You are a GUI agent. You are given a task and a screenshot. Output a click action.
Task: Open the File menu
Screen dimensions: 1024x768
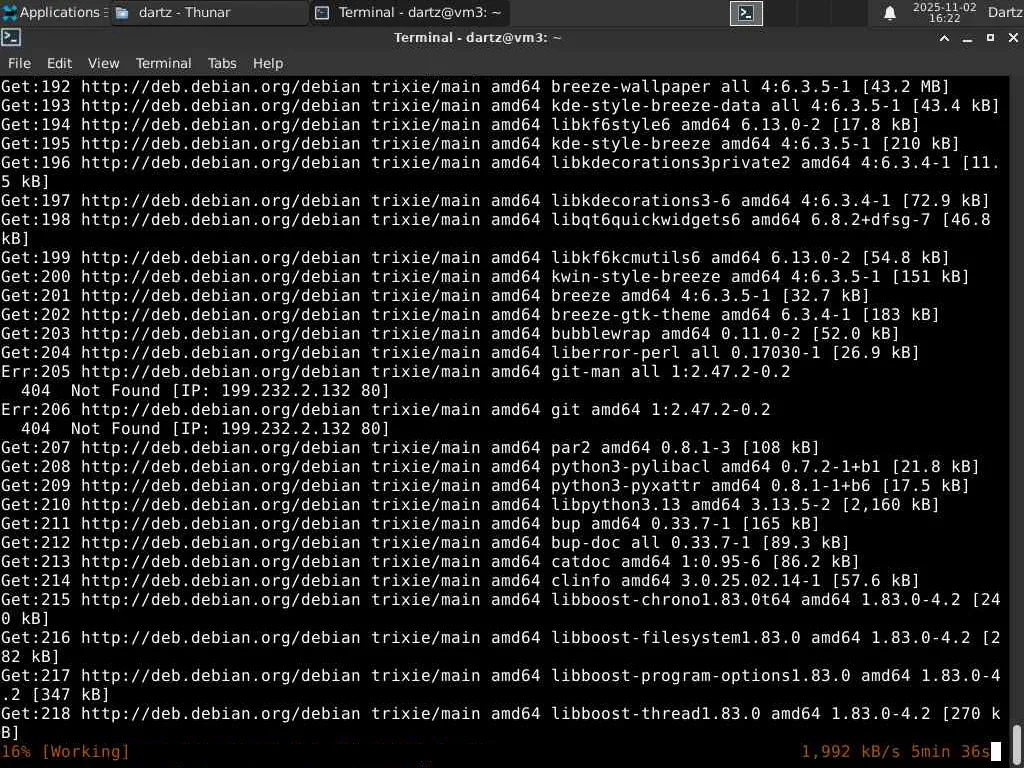(x=19, y=63)
